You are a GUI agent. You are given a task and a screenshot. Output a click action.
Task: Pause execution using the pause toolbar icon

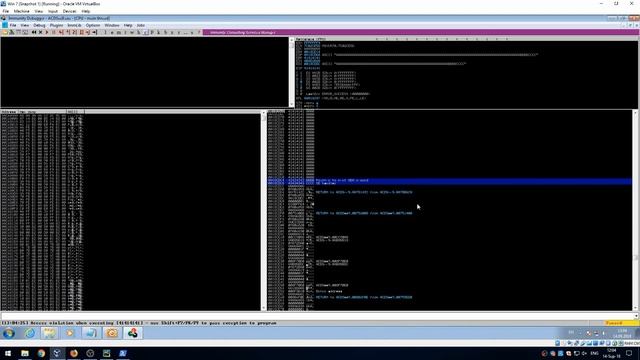(53, 32)
